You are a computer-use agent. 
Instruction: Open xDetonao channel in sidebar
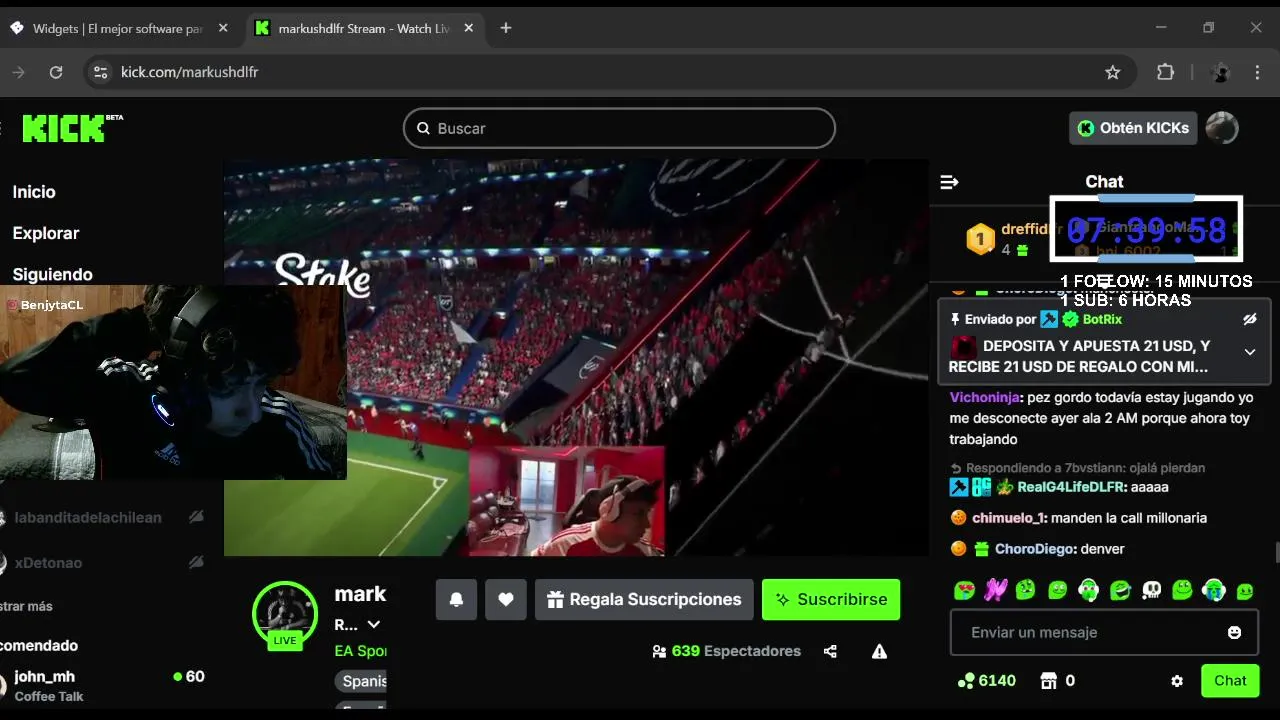click(x=48, y=563)
